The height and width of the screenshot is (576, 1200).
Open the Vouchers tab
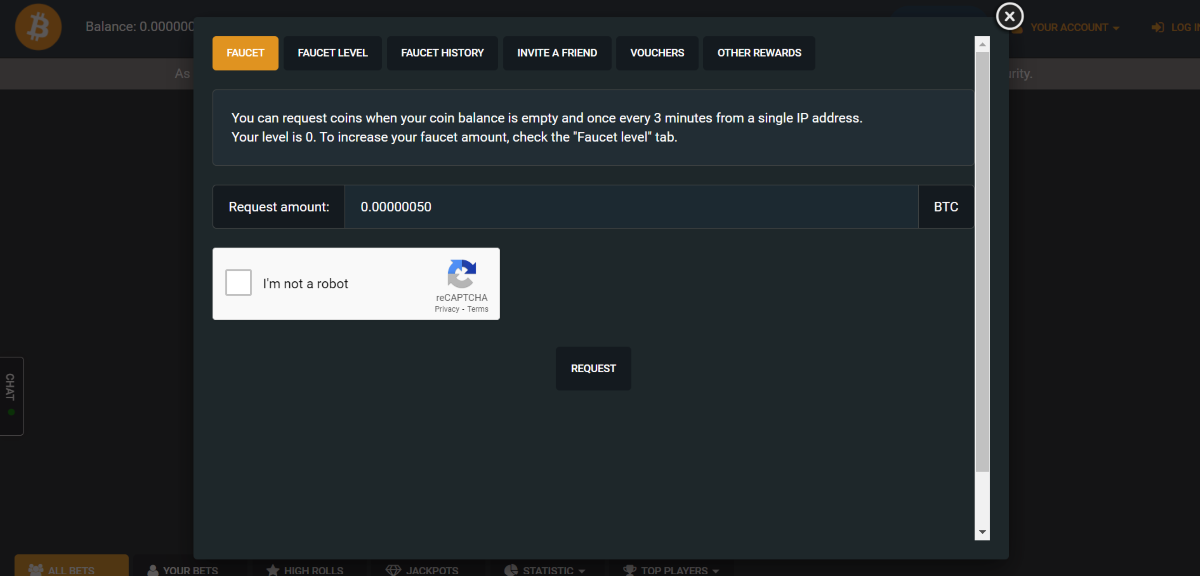pyautogui.click(x=657, y=53)
